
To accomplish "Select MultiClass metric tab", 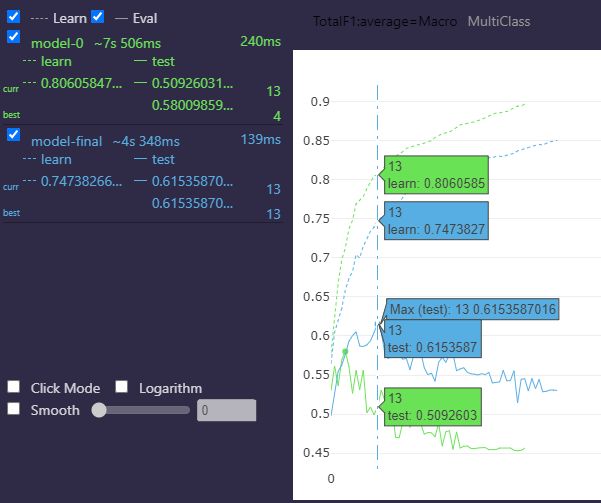I will coord(499,21).
